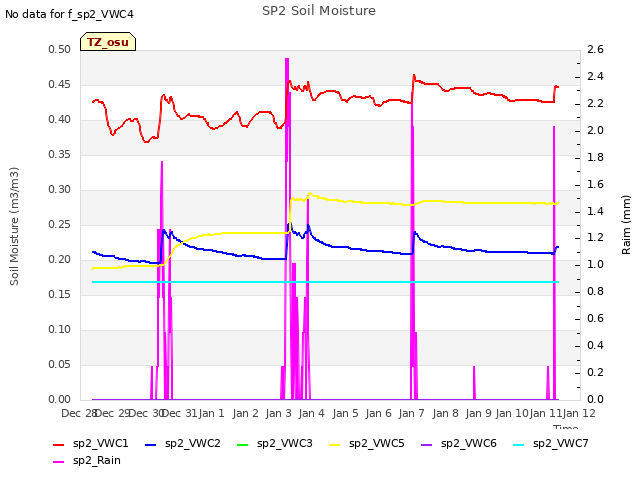Image resolution: width=640 pixels, height=480 pixels.
Task: Click the 0.50 left axis value
Action: click(x=60, y=49)
